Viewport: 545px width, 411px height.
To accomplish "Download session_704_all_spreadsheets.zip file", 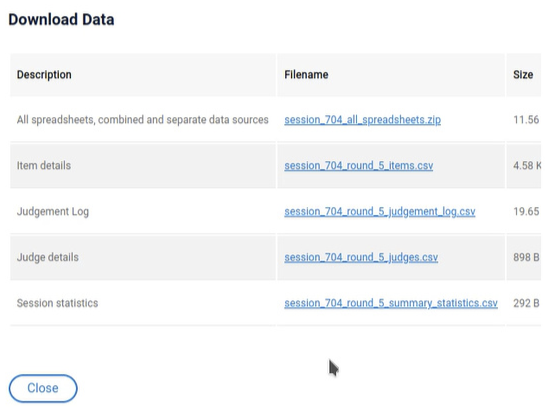I will [362, 120].
